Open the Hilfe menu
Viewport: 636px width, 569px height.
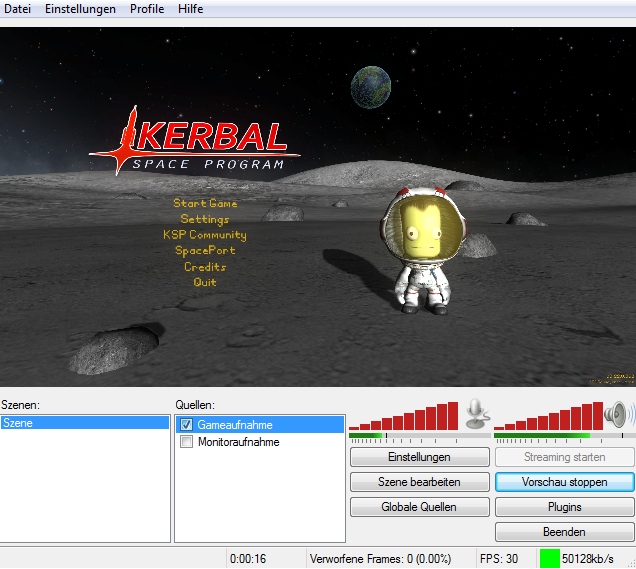(x=190, y=9)
